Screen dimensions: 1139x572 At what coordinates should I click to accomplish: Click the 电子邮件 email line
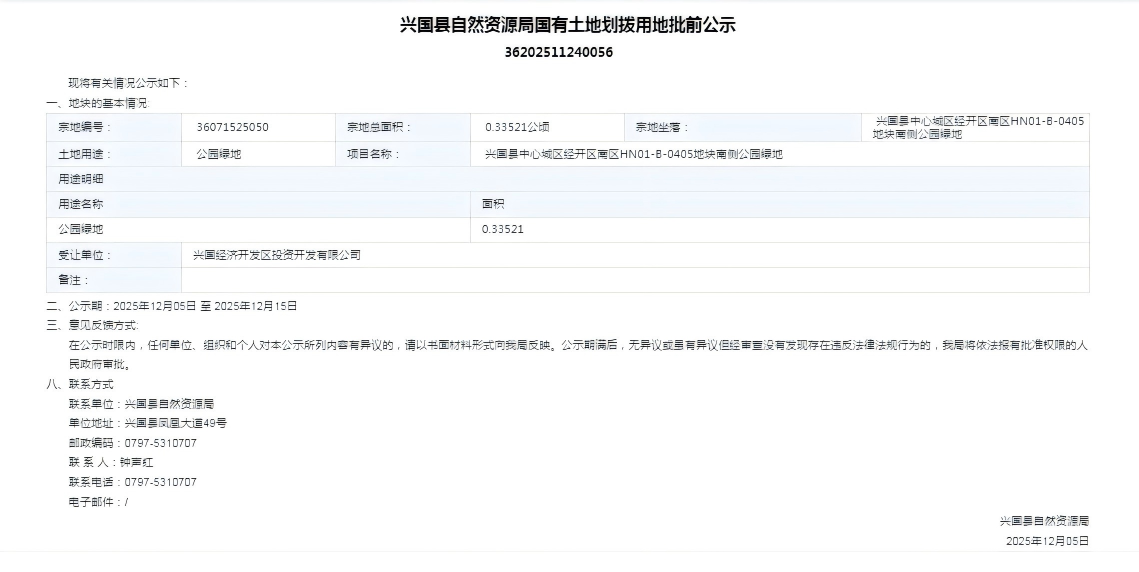98,502
